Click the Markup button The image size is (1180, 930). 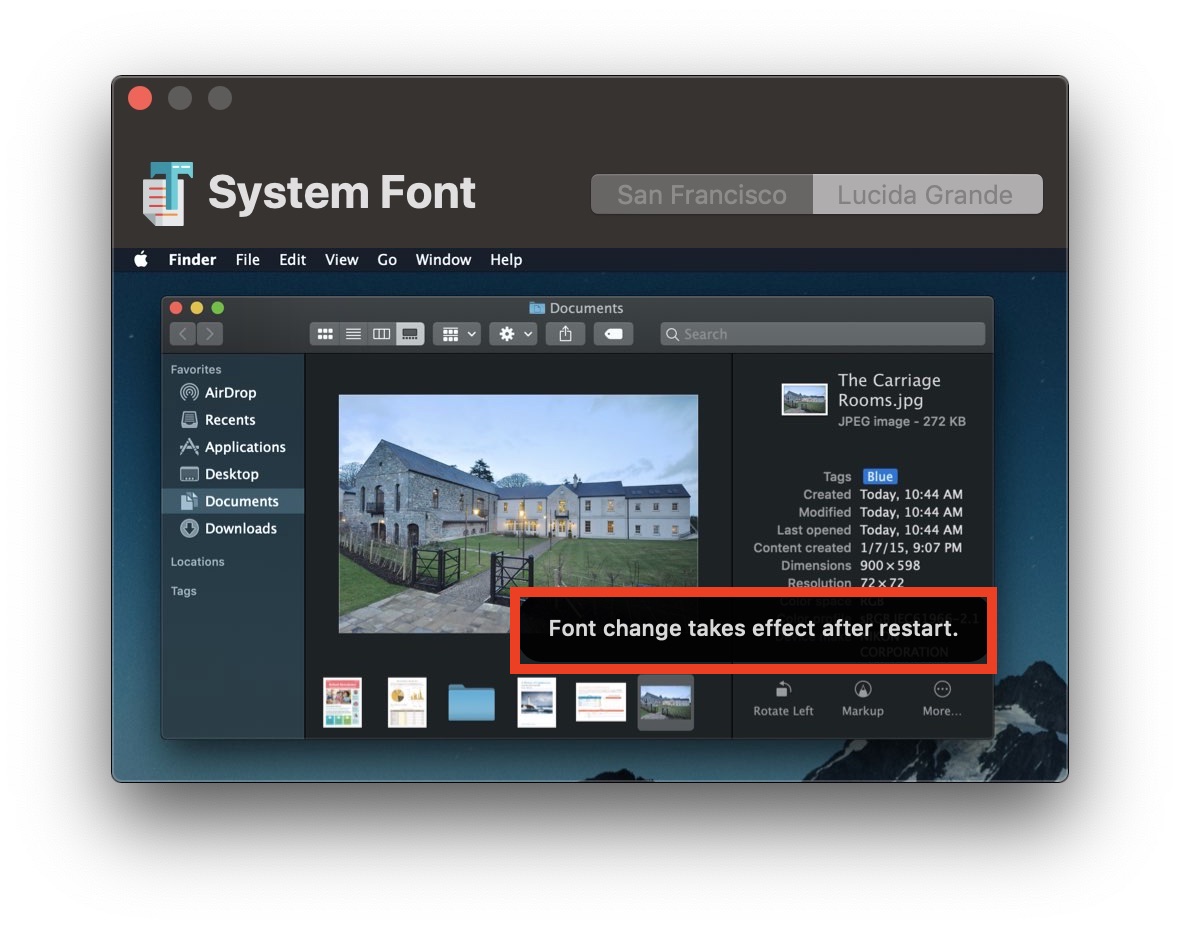click(x=862, y=699)
